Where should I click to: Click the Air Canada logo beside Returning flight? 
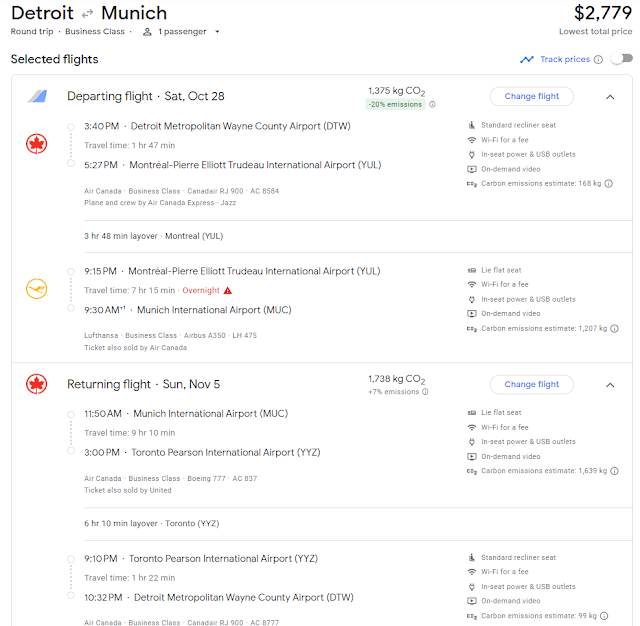click(x=37, y=384)
